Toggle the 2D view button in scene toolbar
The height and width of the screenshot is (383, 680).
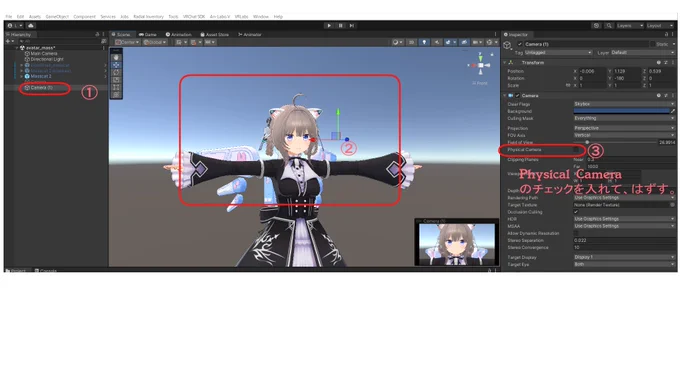coord(412,42)
